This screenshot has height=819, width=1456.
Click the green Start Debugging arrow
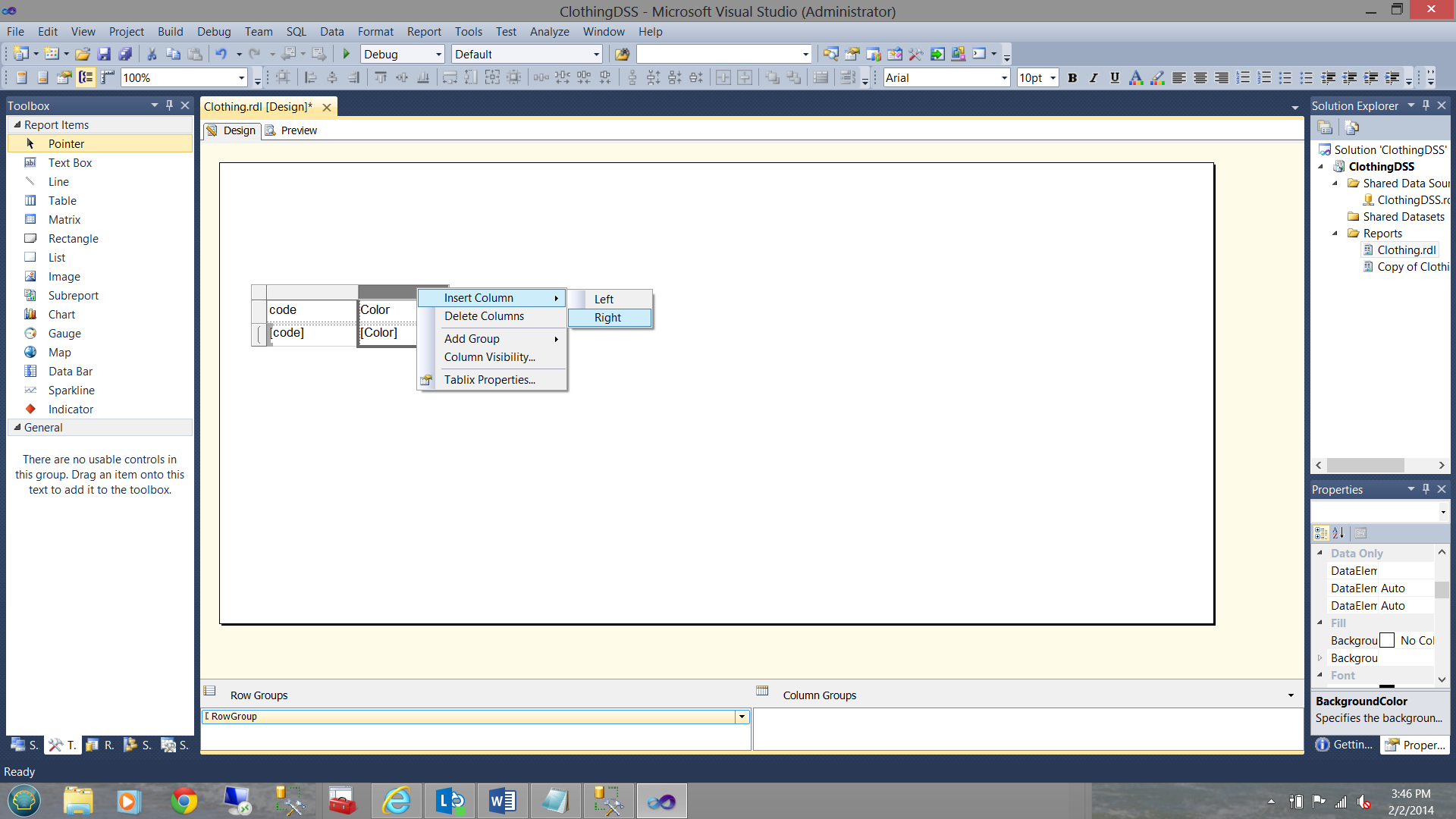(x=347, y=54)
